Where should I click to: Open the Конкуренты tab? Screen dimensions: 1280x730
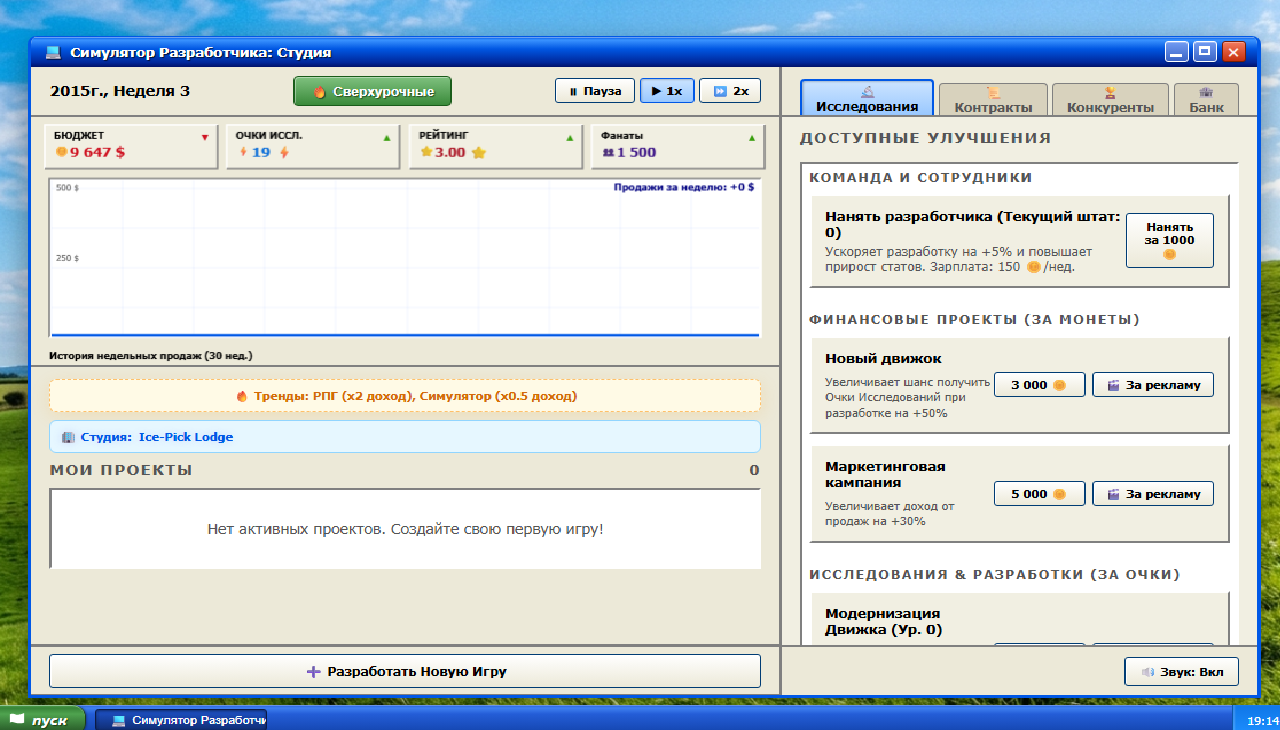[1110, 100]
